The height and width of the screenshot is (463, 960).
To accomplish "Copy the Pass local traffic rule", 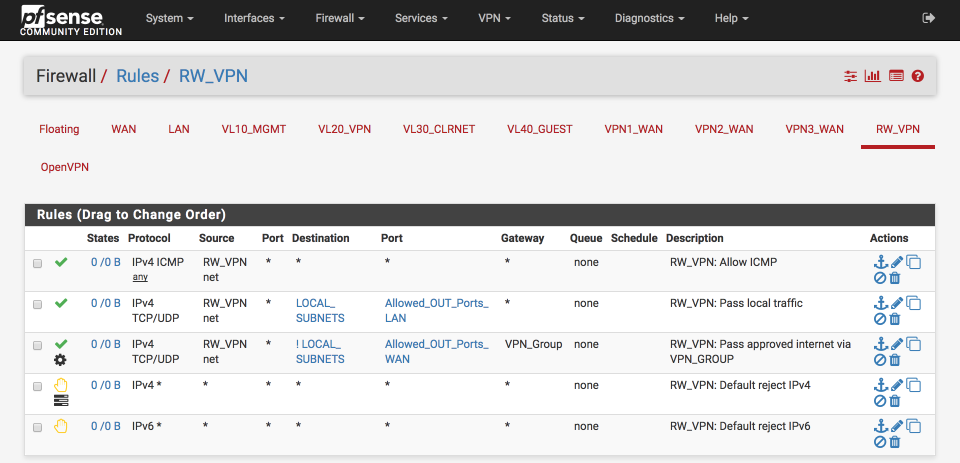I will [913, 303].
